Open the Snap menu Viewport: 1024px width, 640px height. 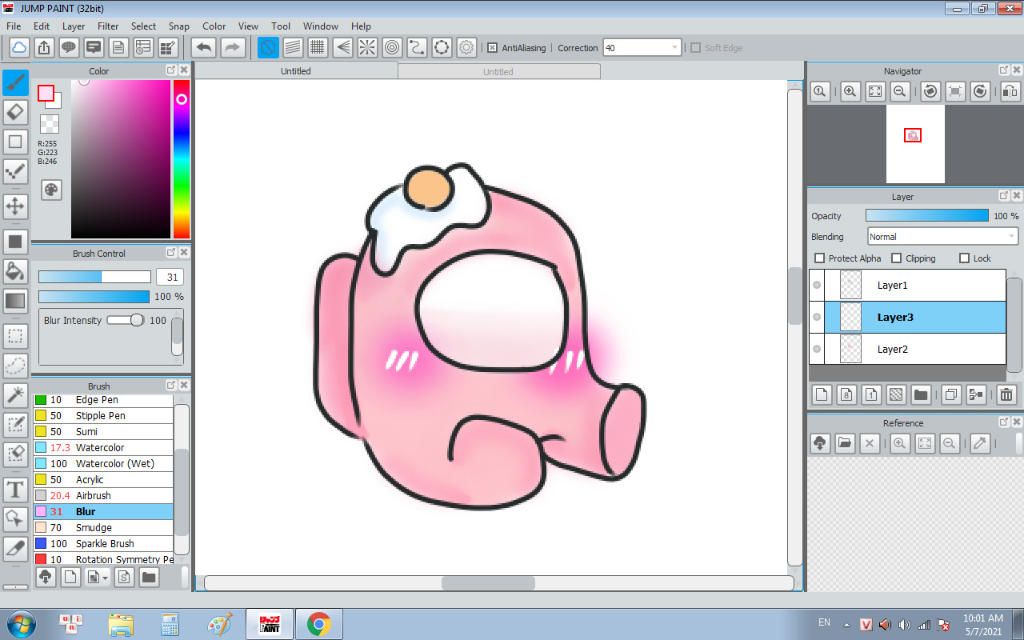(x=178, y=26)
